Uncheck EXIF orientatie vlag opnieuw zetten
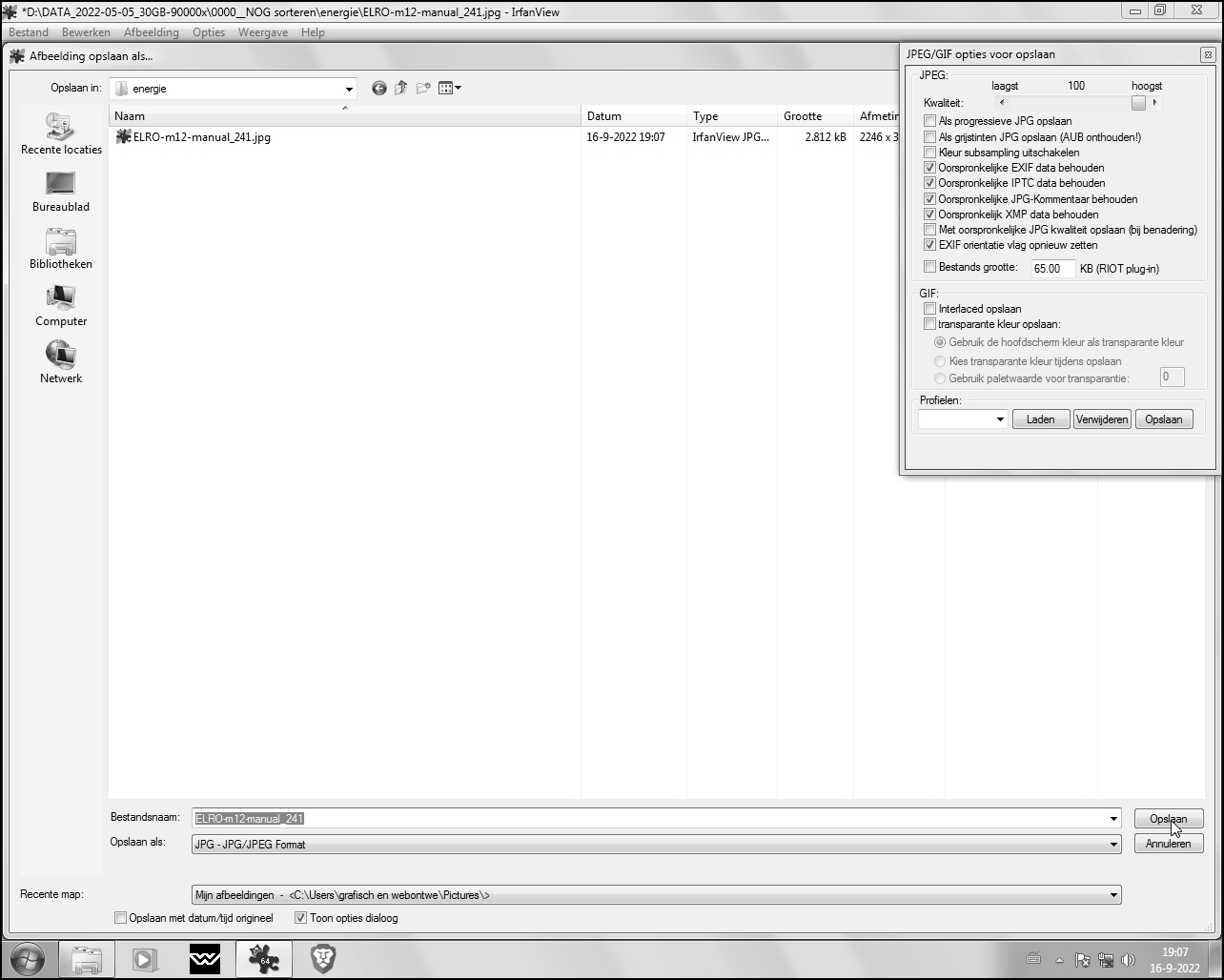1224x980 pixels. pos(930,245)
